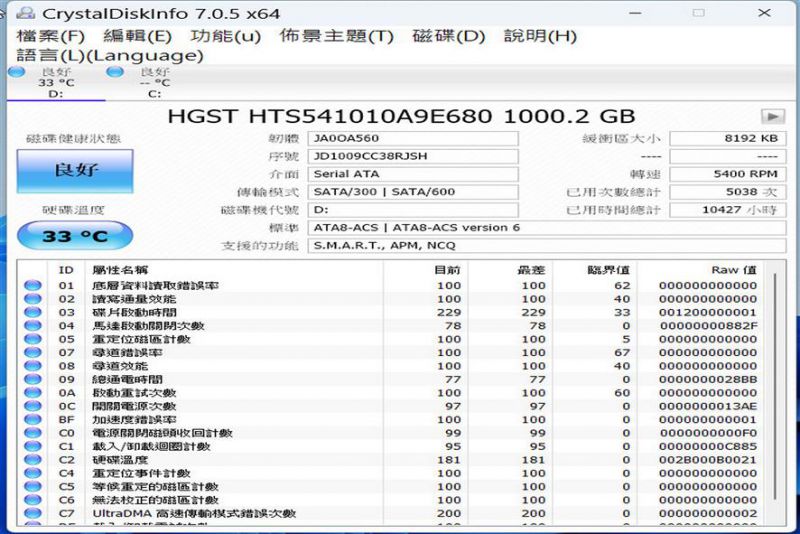Viewport: 800px width, 534px height.
Task: Click the status icon for attribute 03
Action: pos(33,312)
